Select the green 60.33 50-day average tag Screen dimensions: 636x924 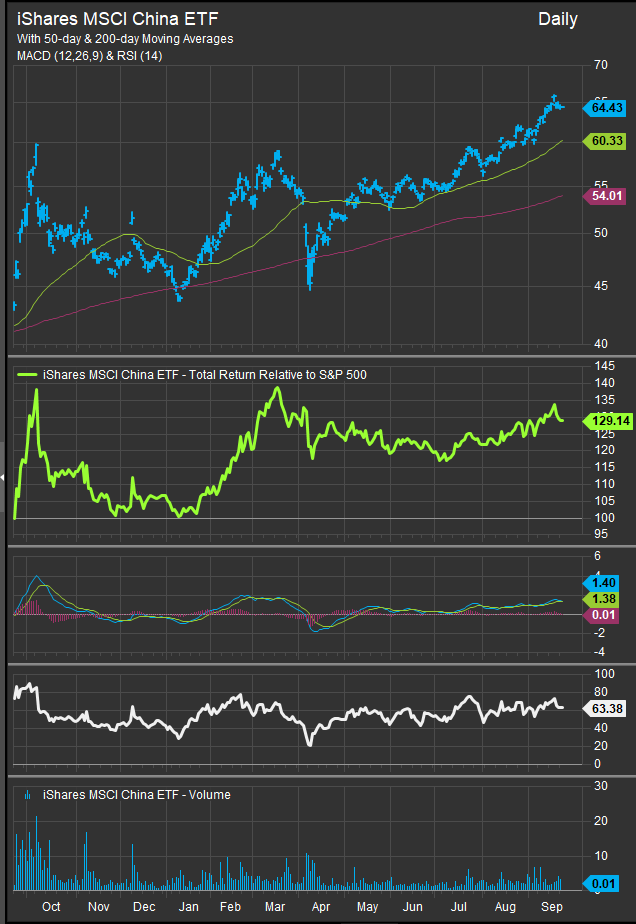[x=606, y=142]
